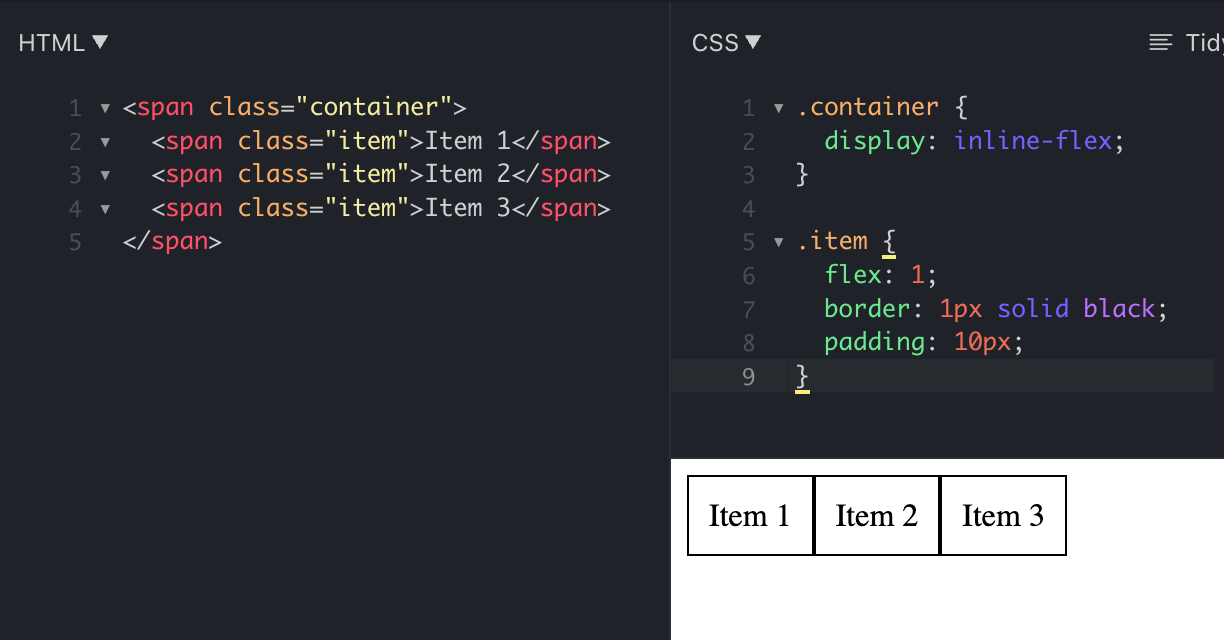
Task: Click Item 2 box in preview
Action: 877,515
